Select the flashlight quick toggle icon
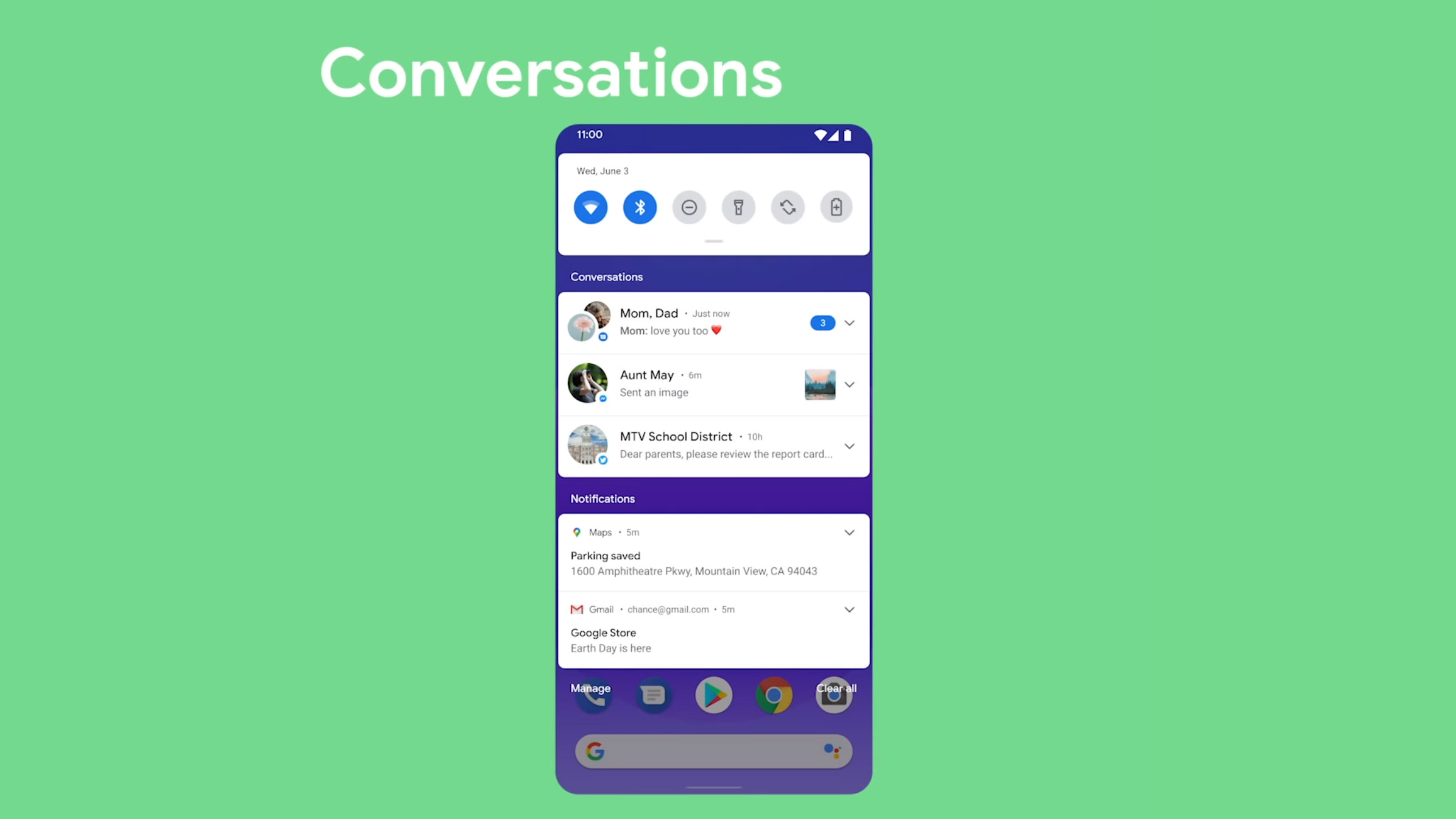 (x=739, y=207)
